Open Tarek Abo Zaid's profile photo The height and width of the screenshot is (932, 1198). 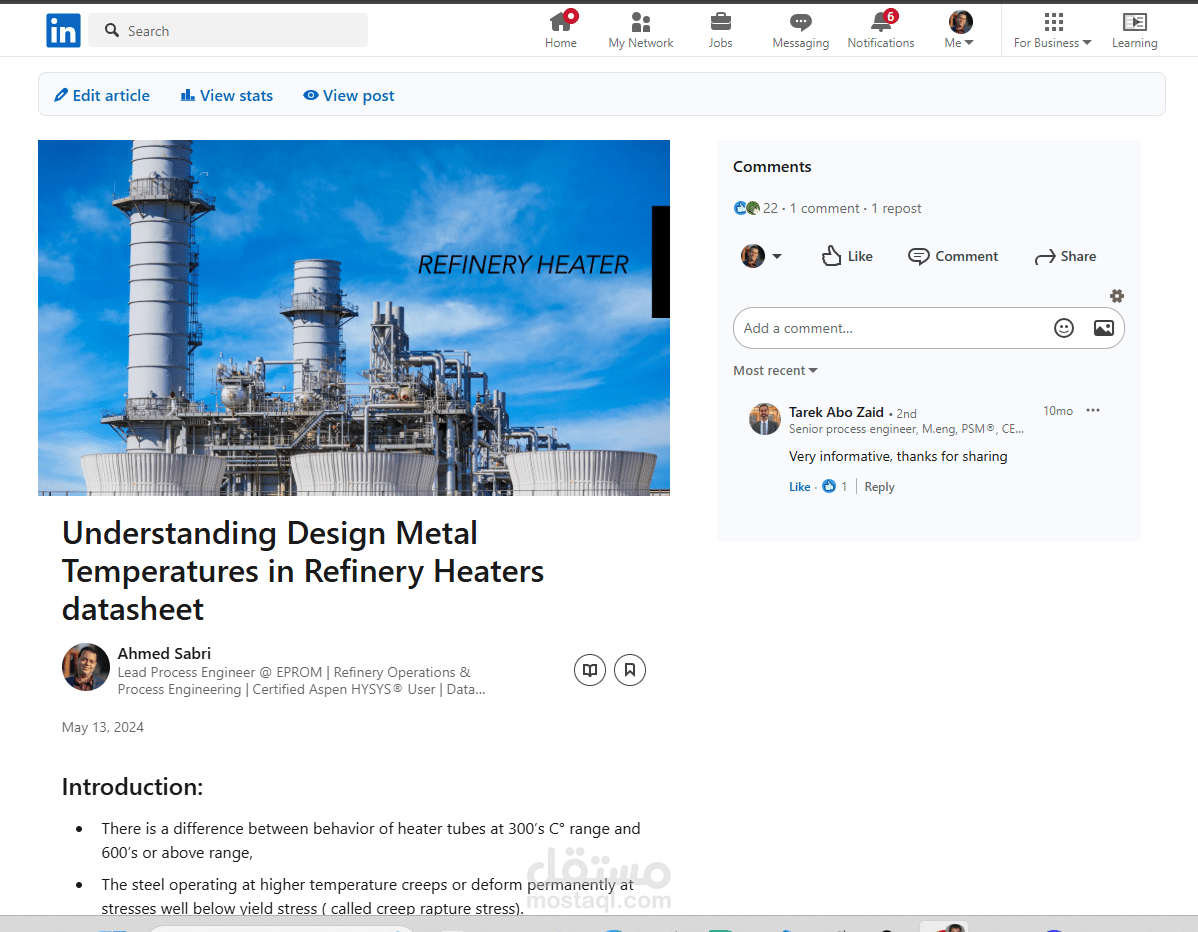(x=765, y=419)
